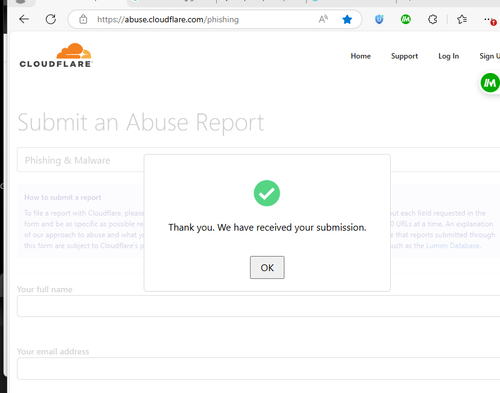Click the floating green M badge
This screenshot has width=500, height=393.
490,83
